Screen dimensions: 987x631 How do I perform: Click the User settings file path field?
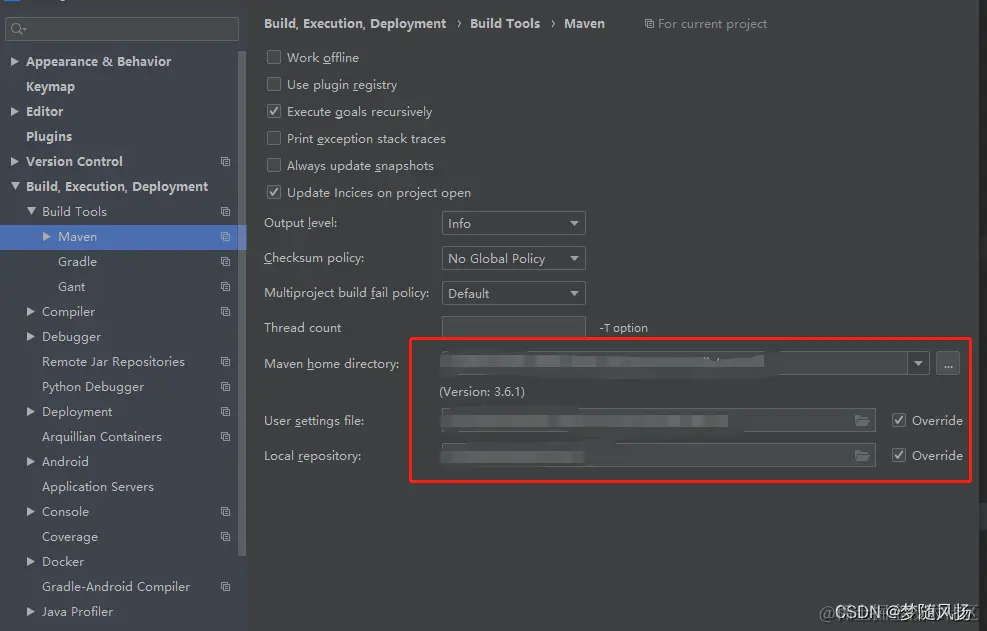coord(658,421)
